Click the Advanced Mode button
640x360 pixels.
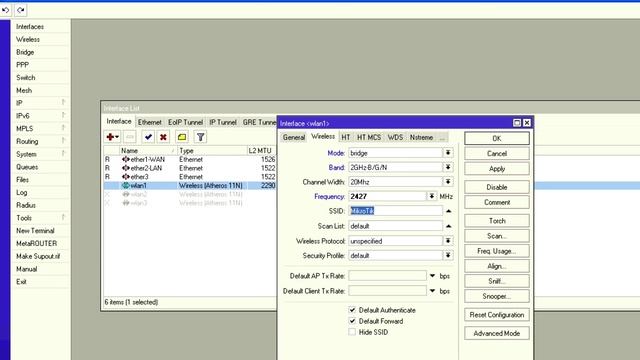(x=497, y=333)
